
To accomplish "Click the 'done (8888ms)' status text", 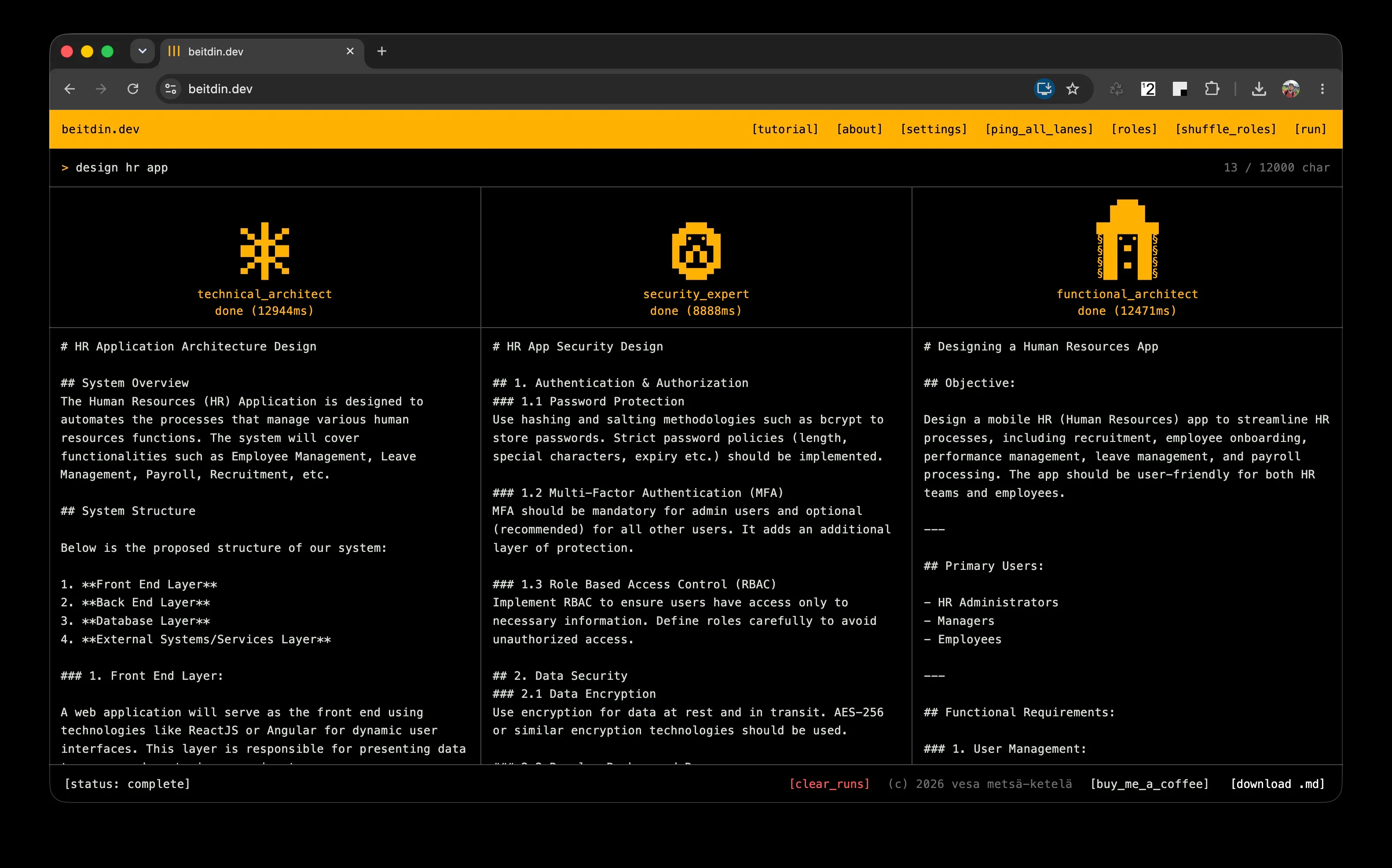I will point(696,310).
